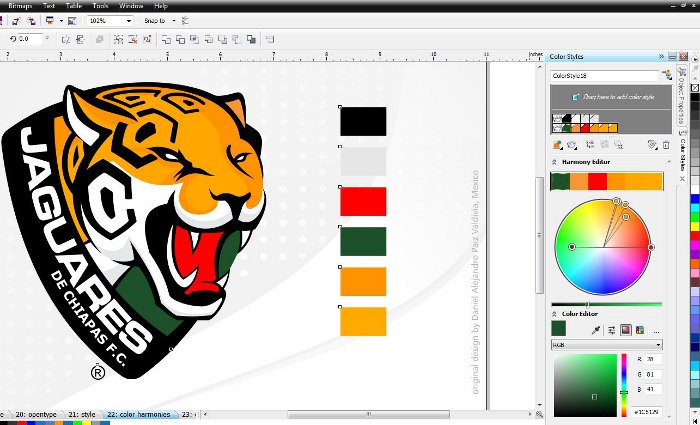The image size is (700, 425).
Task: Open the Window menu
Action: pyautogui.click(x=131, y=6)
